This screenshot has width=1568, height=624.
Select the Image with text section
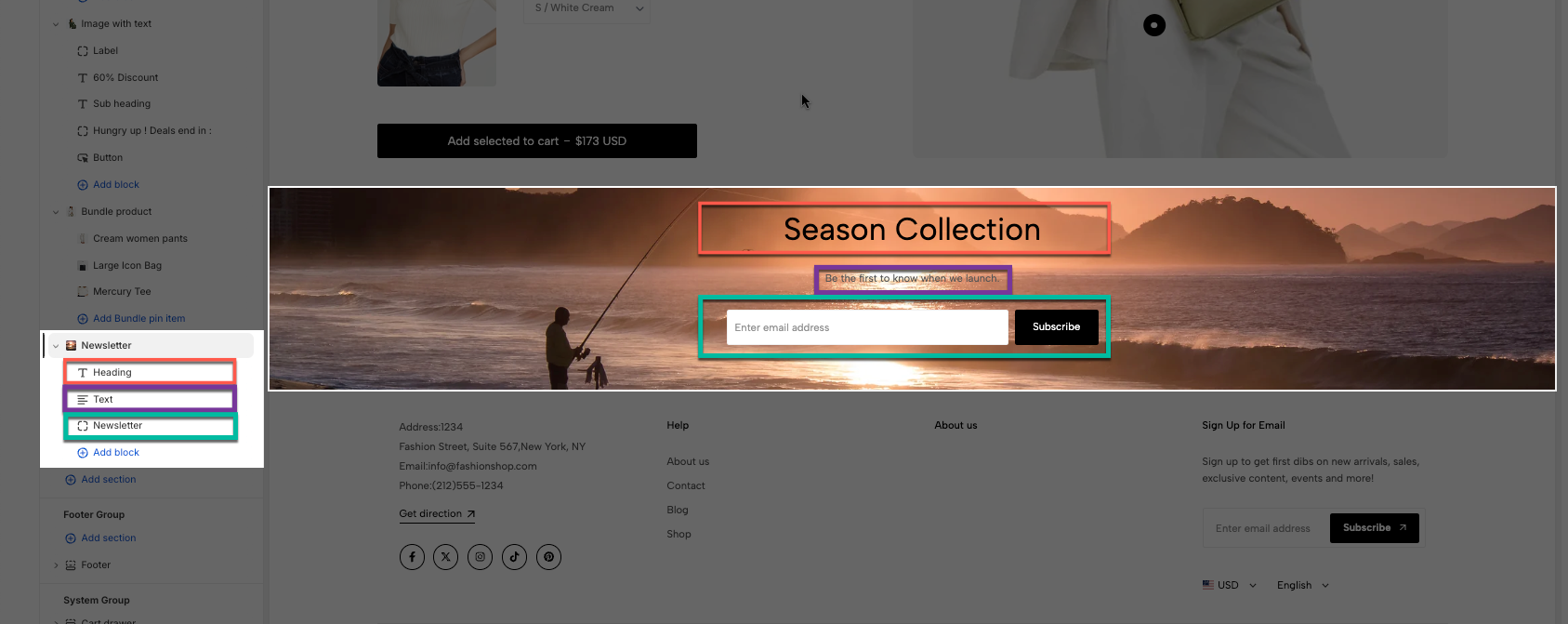coord(116,24)
